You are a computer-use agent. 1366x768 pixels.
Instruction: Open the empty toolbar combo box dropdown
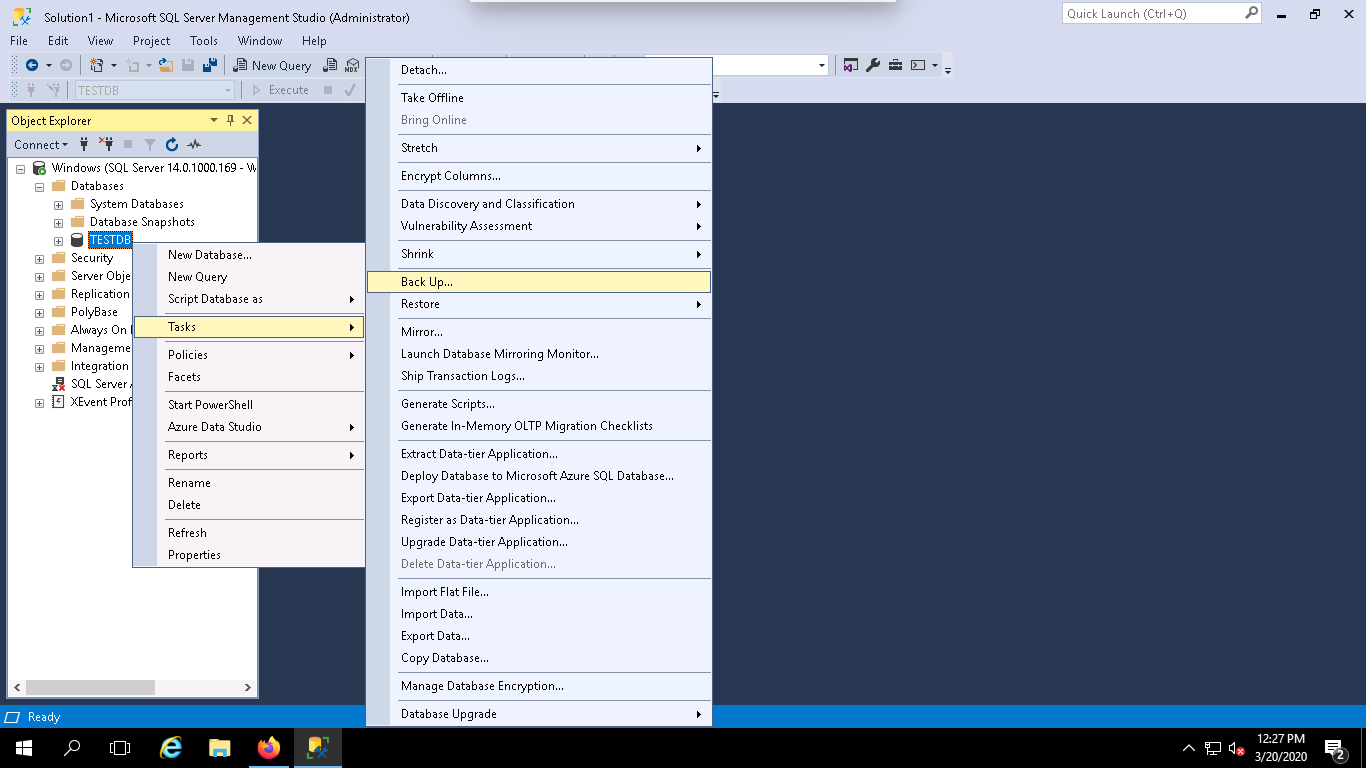(822, 65)
